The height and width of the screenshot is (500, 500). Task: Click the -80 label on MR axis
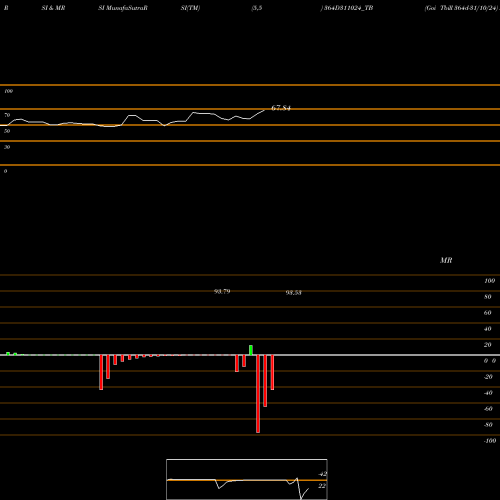point(488,425)
